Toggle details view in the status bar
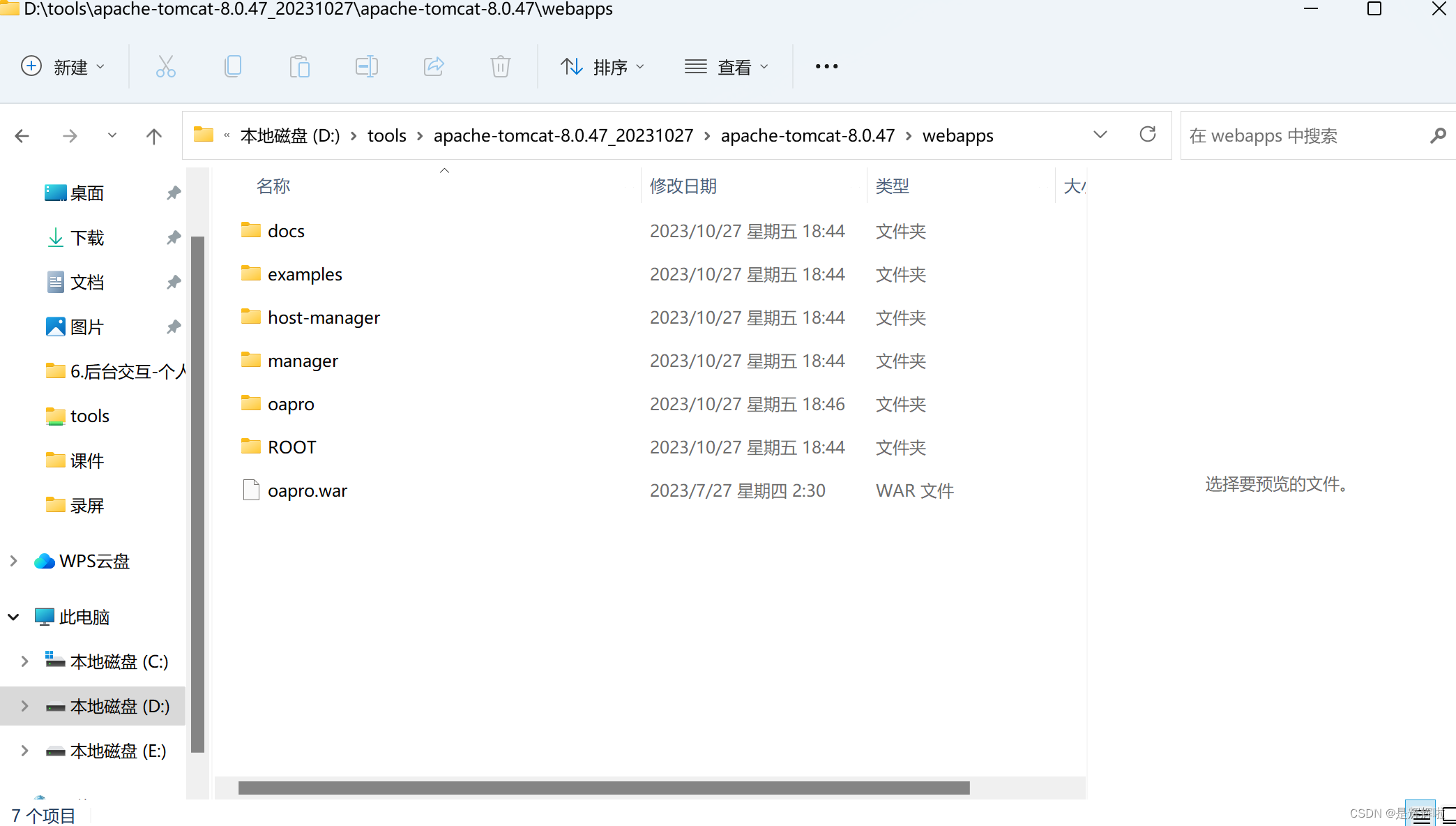This screenshot has width=1456, height=826. [x=1420, y=813]
